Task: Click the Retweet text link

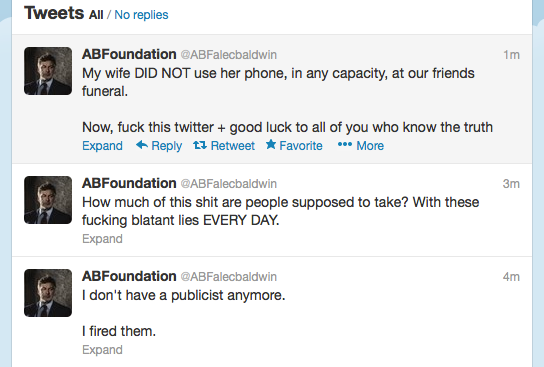Action: (232, 146)
